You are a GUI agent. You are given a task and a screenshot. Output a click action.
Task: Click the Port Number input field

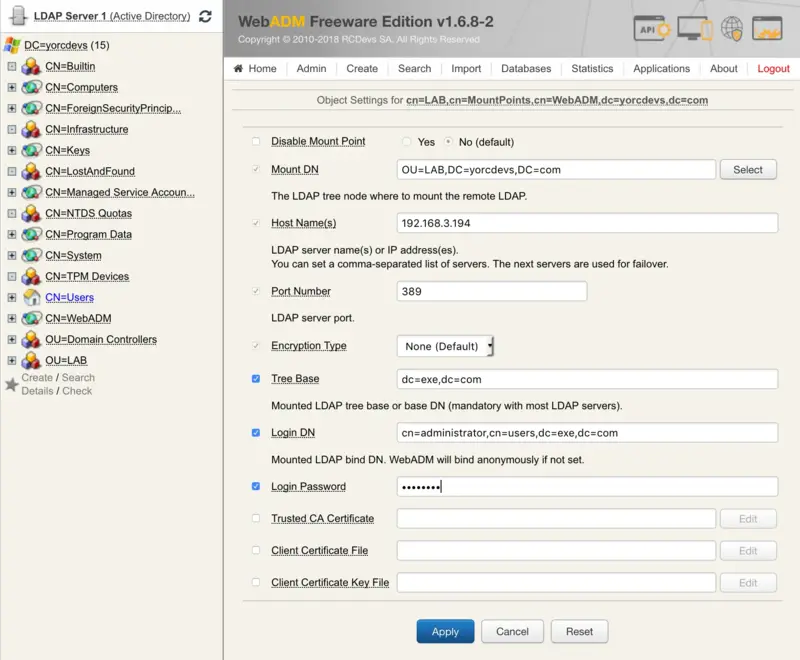coord(492,291)
